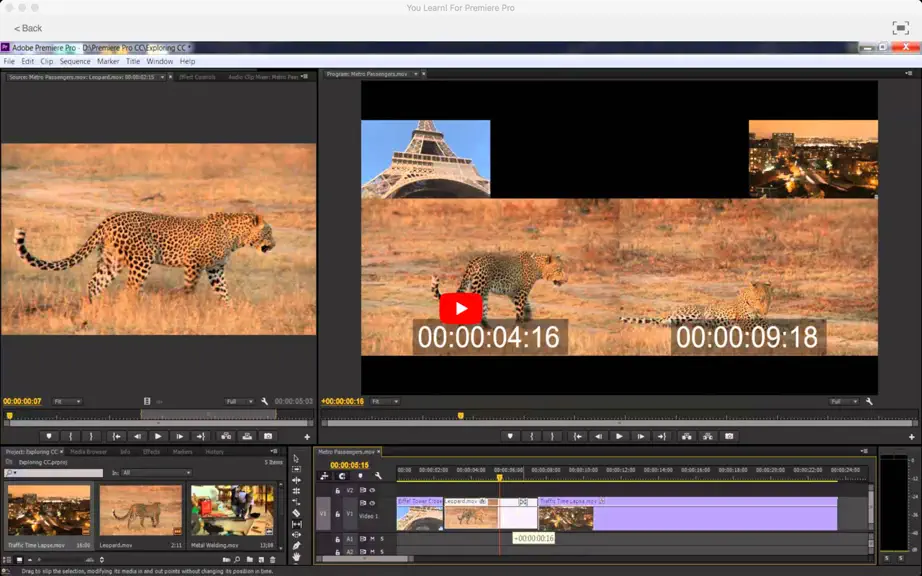Click the fullscreen icon at top right
The width and height of the screenshot is (922, 576).
(900, 28)
